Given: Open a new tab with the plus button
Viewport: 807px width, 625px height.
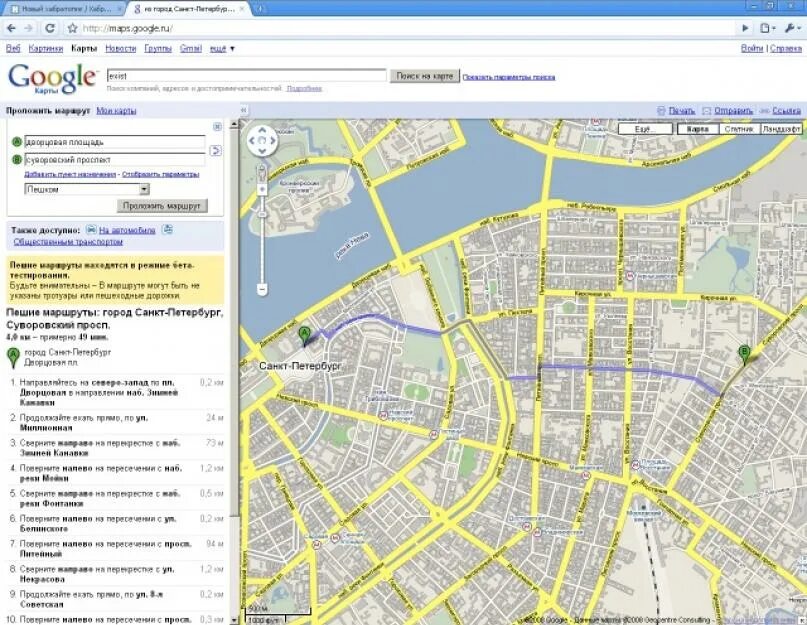Looking at the screenshot, I should tap(260, 9).
